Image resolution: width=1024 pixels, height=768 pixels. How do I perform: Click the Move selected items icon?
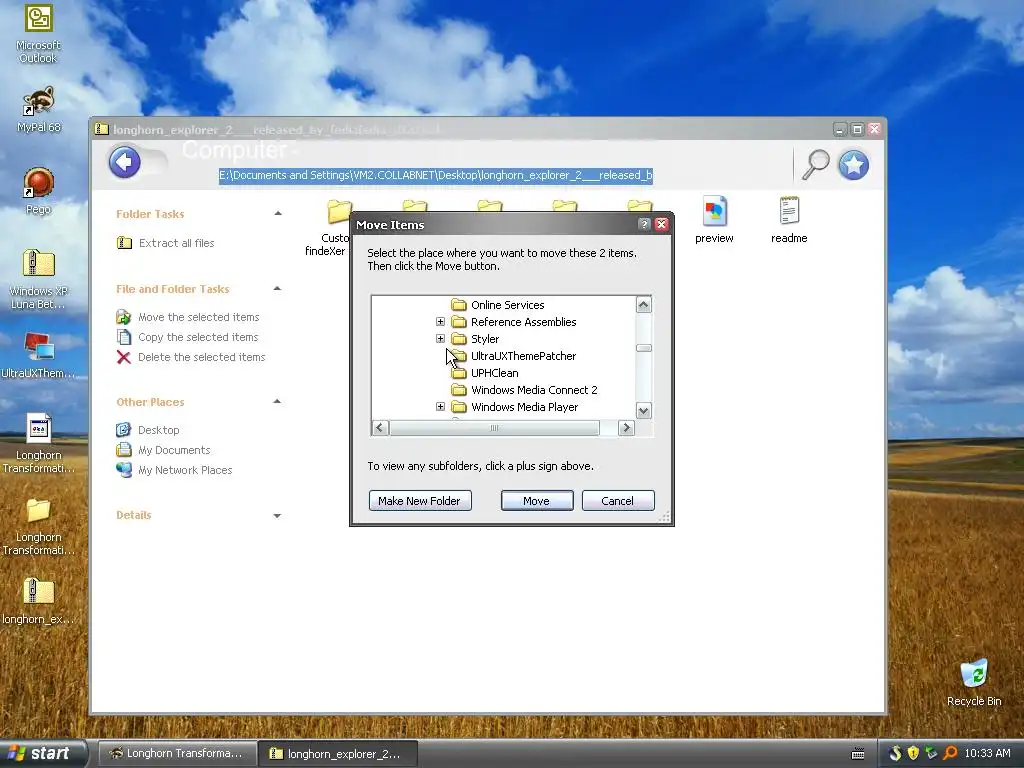[123, 317]
